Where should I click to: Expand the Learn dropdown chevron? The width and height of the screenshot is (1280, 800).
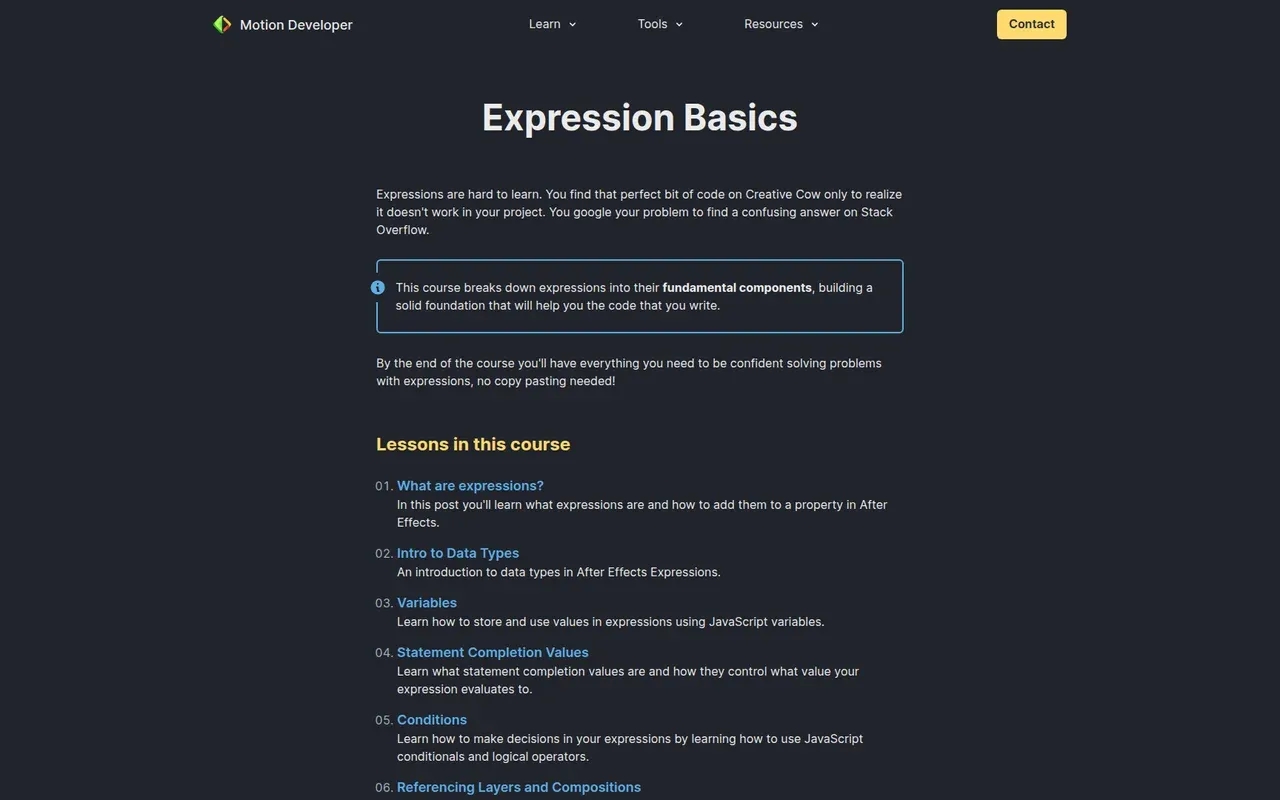coord(573,25)
